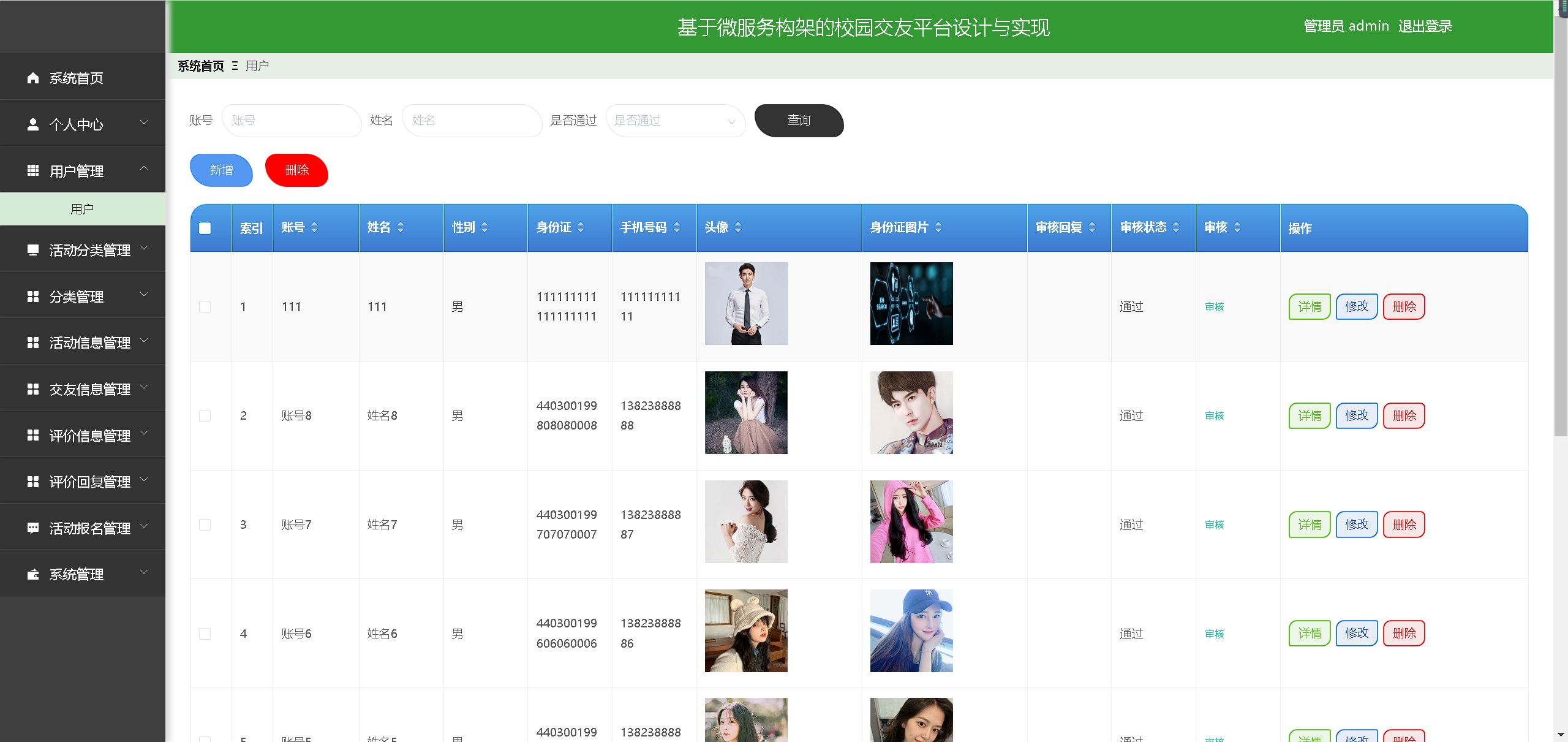1568x742 pixels.
Task: Open the 用户 breadcrumb tab
Action: click(x=257, y=65)
